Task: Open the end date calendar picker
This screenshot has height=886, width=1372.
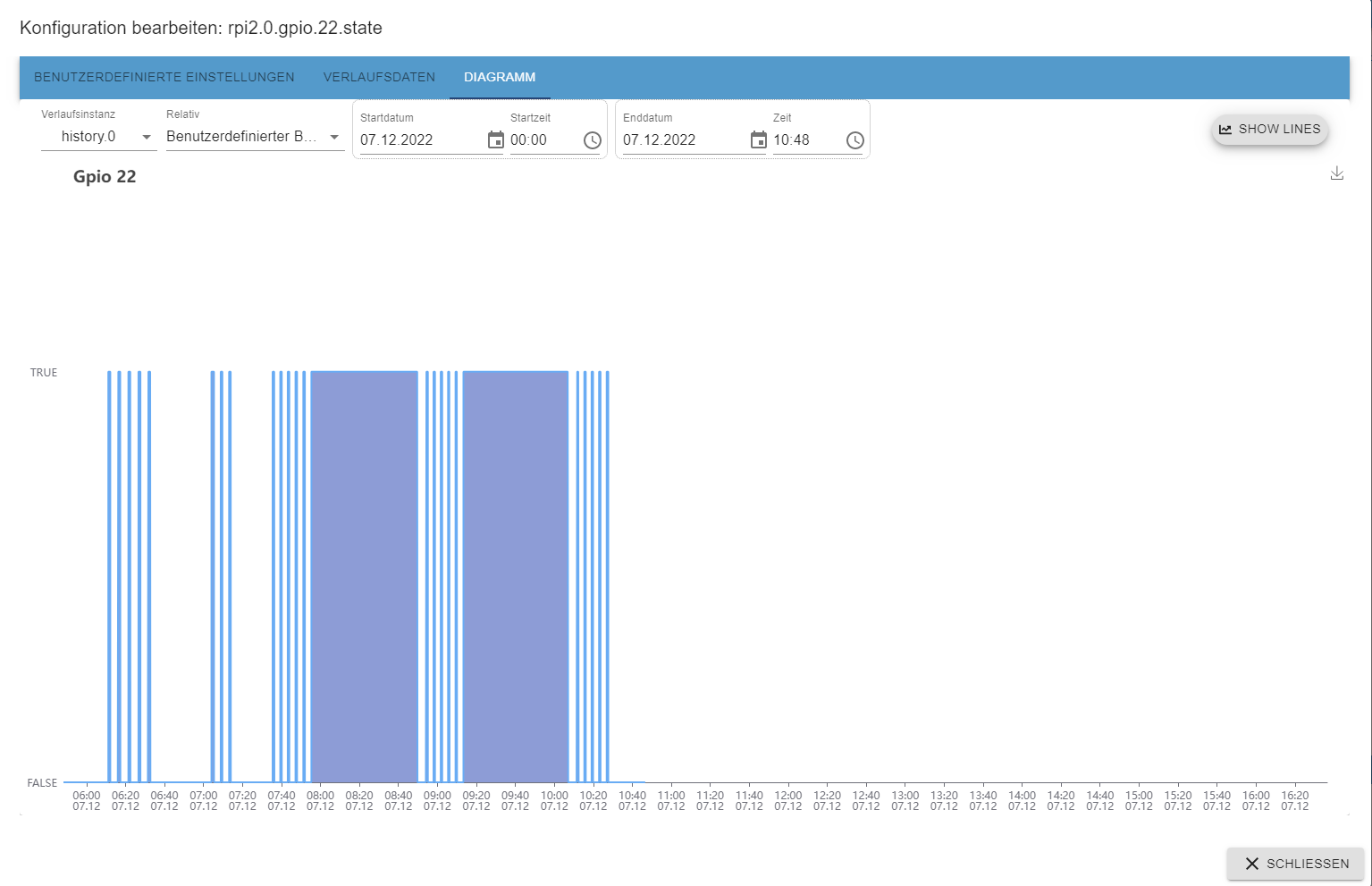Action: pyautogui.click(x=758, y=139)
